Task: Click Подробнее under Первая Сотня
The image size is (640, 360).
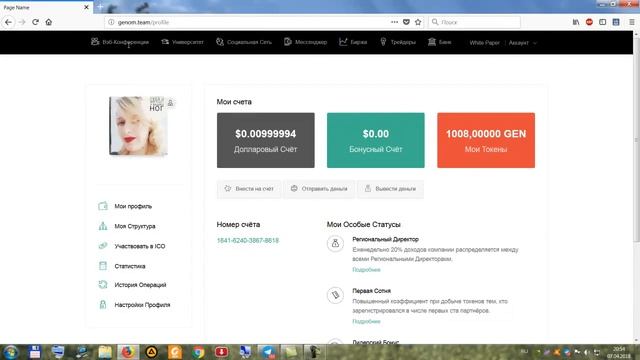Action: [366, 322]
